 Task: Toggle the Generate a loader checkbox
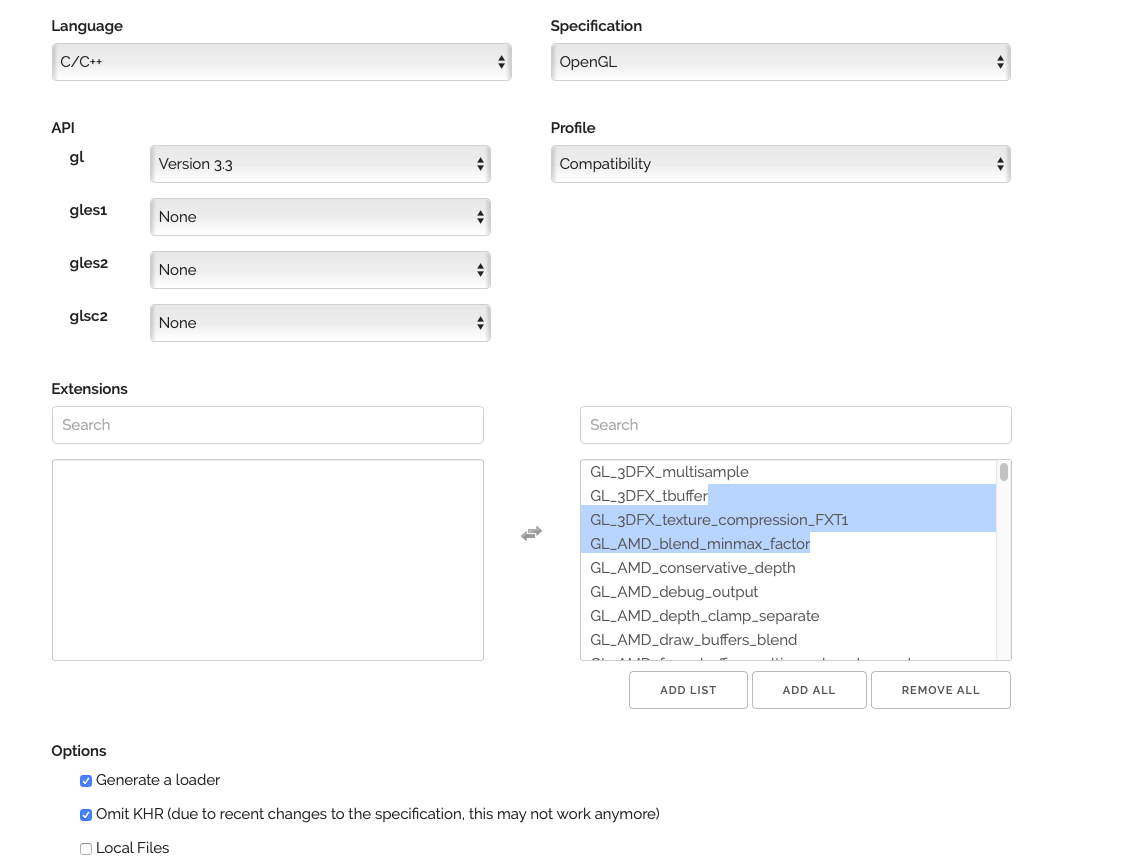click(x=86, y=781)
